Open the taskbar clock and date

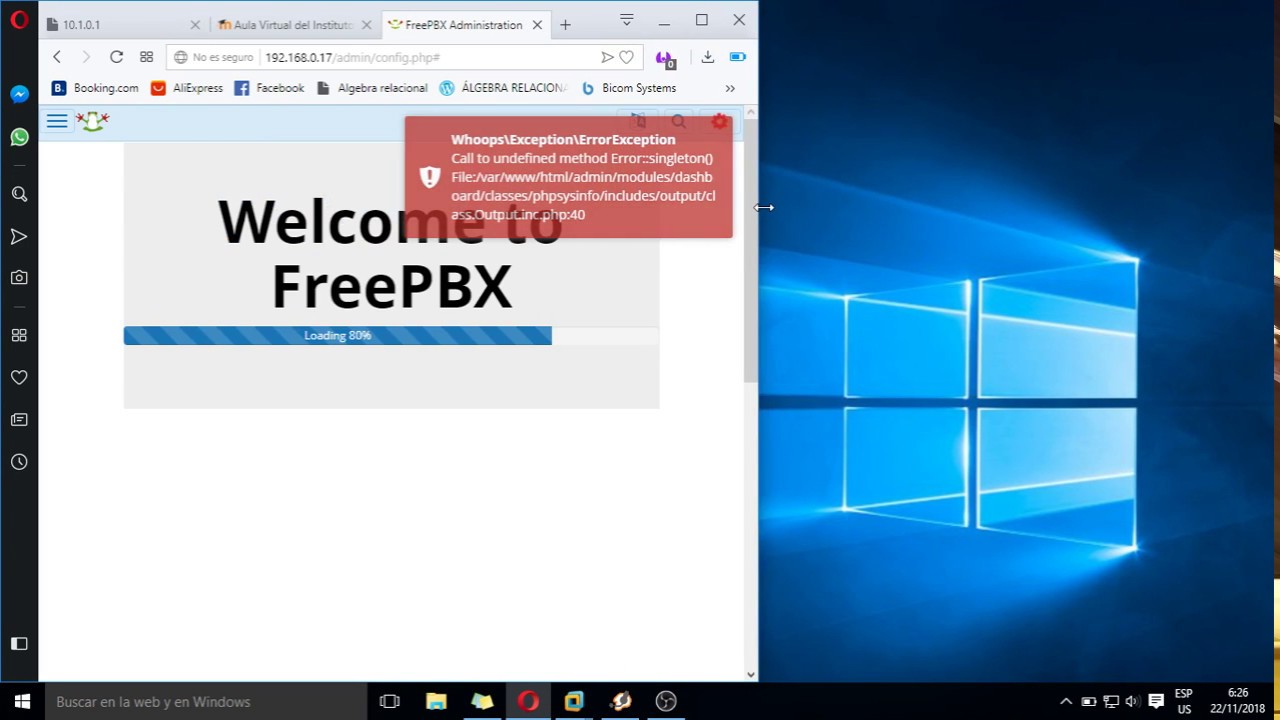click(1237, 701)
